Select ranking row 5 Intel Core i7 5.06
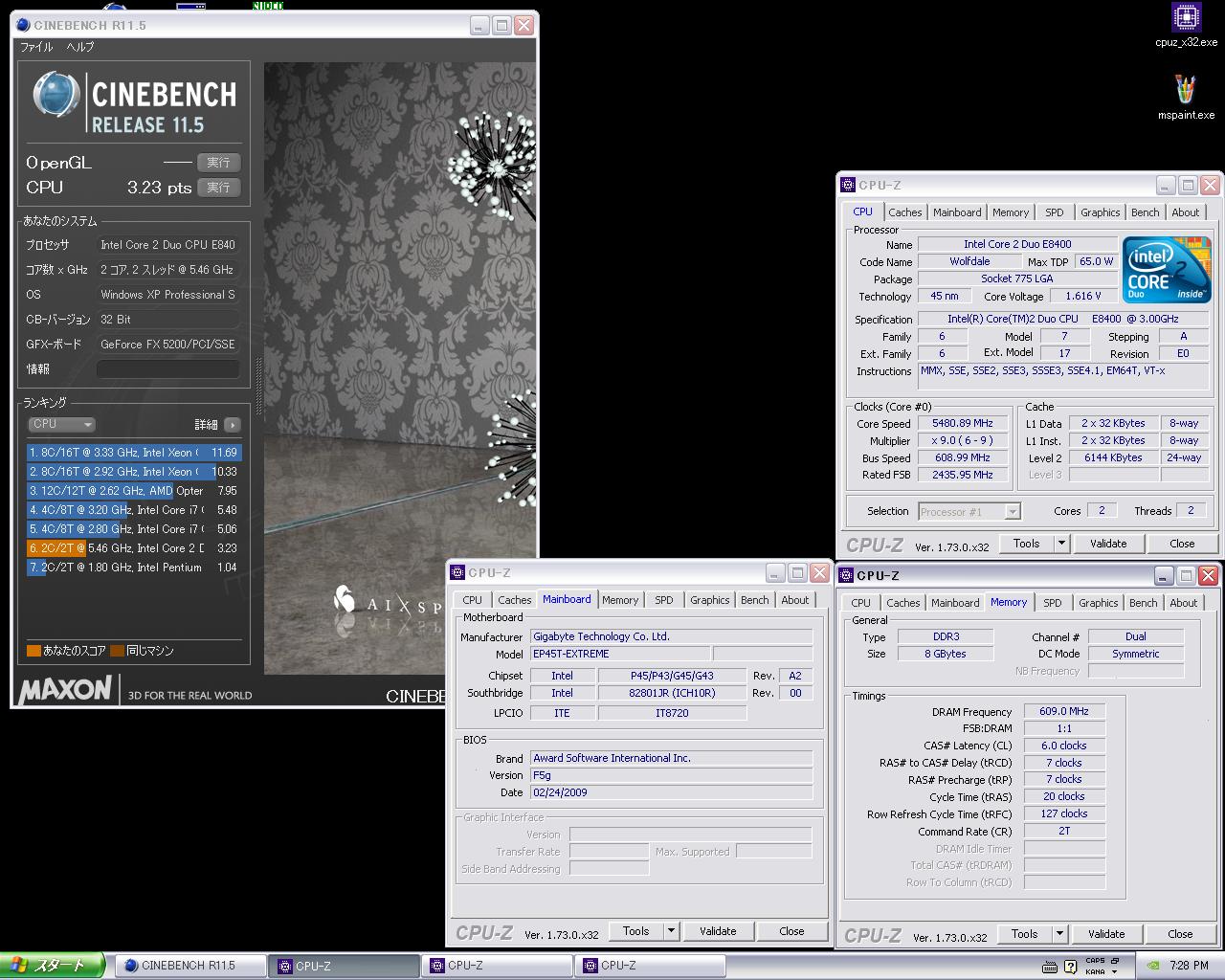 pos(134,529)
